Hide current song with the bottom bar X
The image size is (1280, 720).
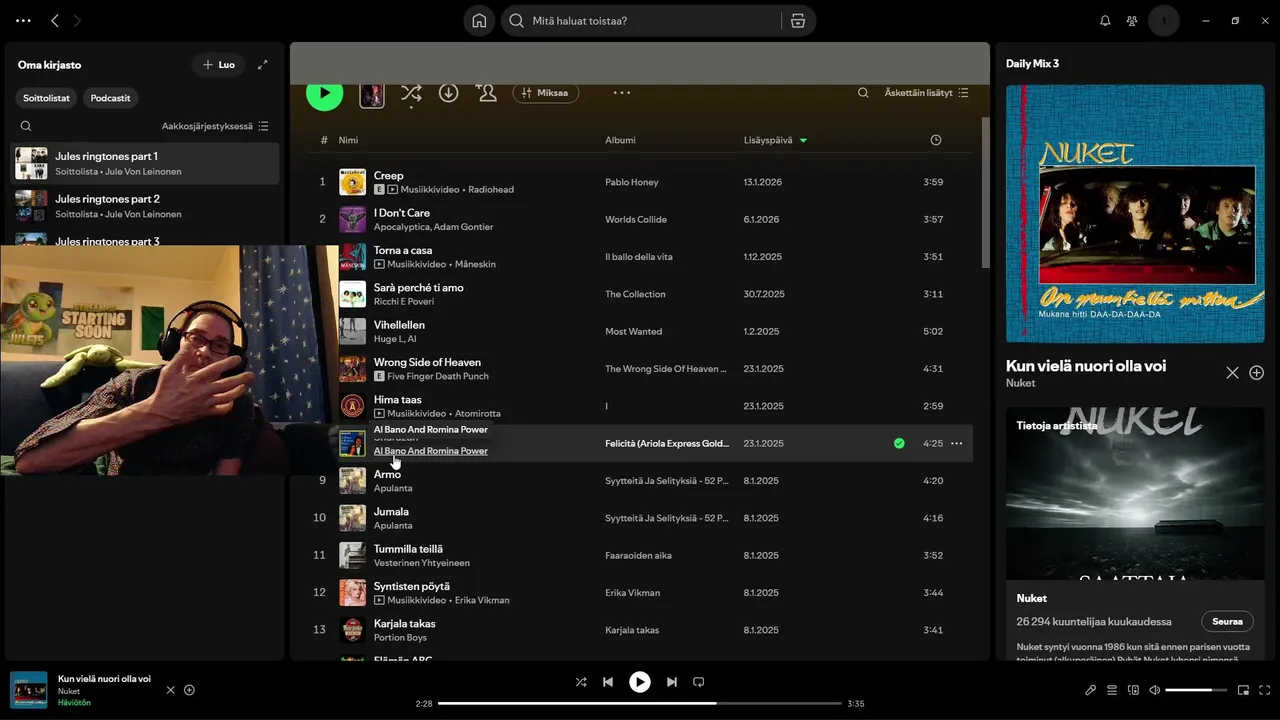170,690
